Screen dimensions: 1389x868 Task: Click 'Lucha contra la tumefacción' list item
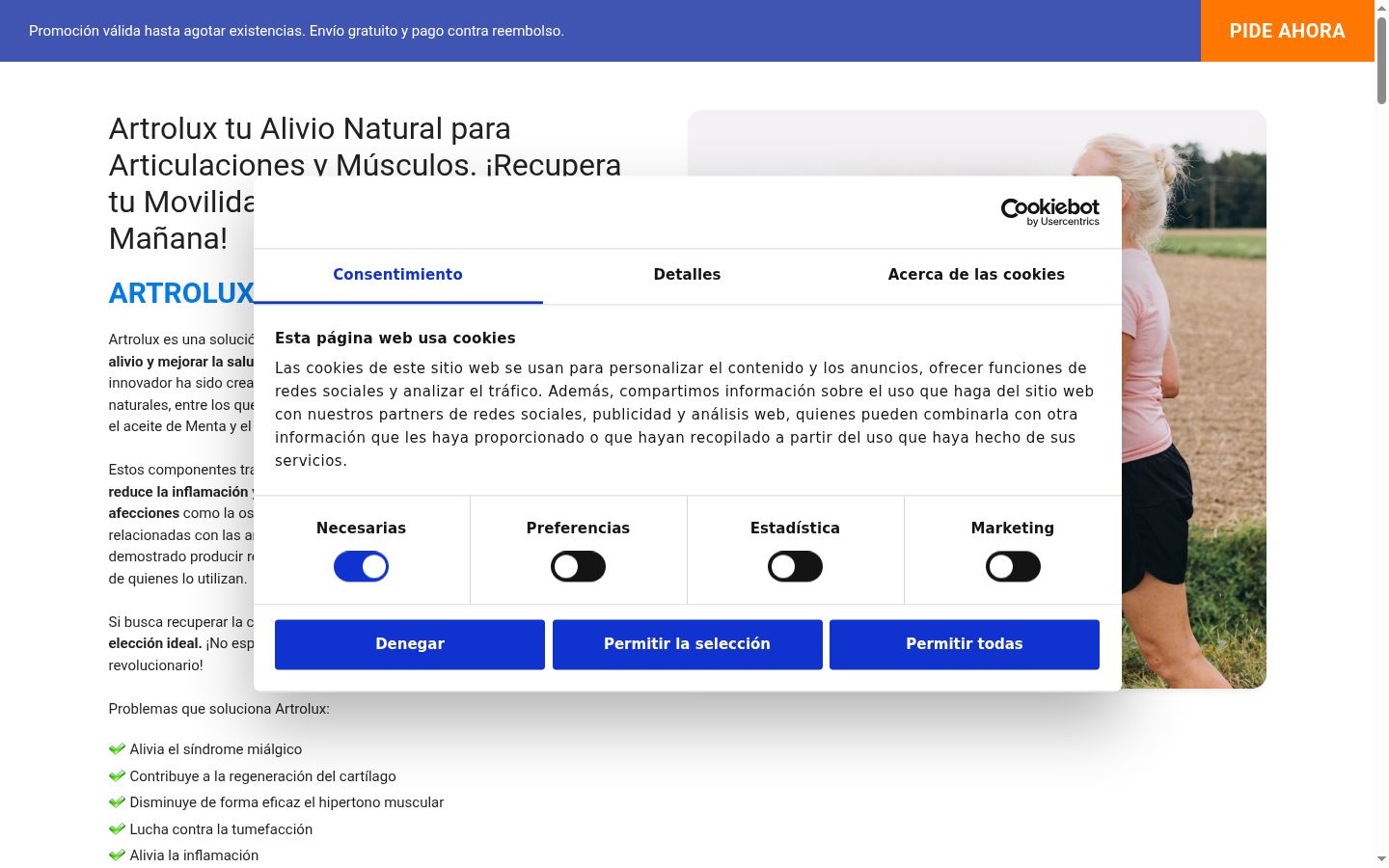(221, 829)
